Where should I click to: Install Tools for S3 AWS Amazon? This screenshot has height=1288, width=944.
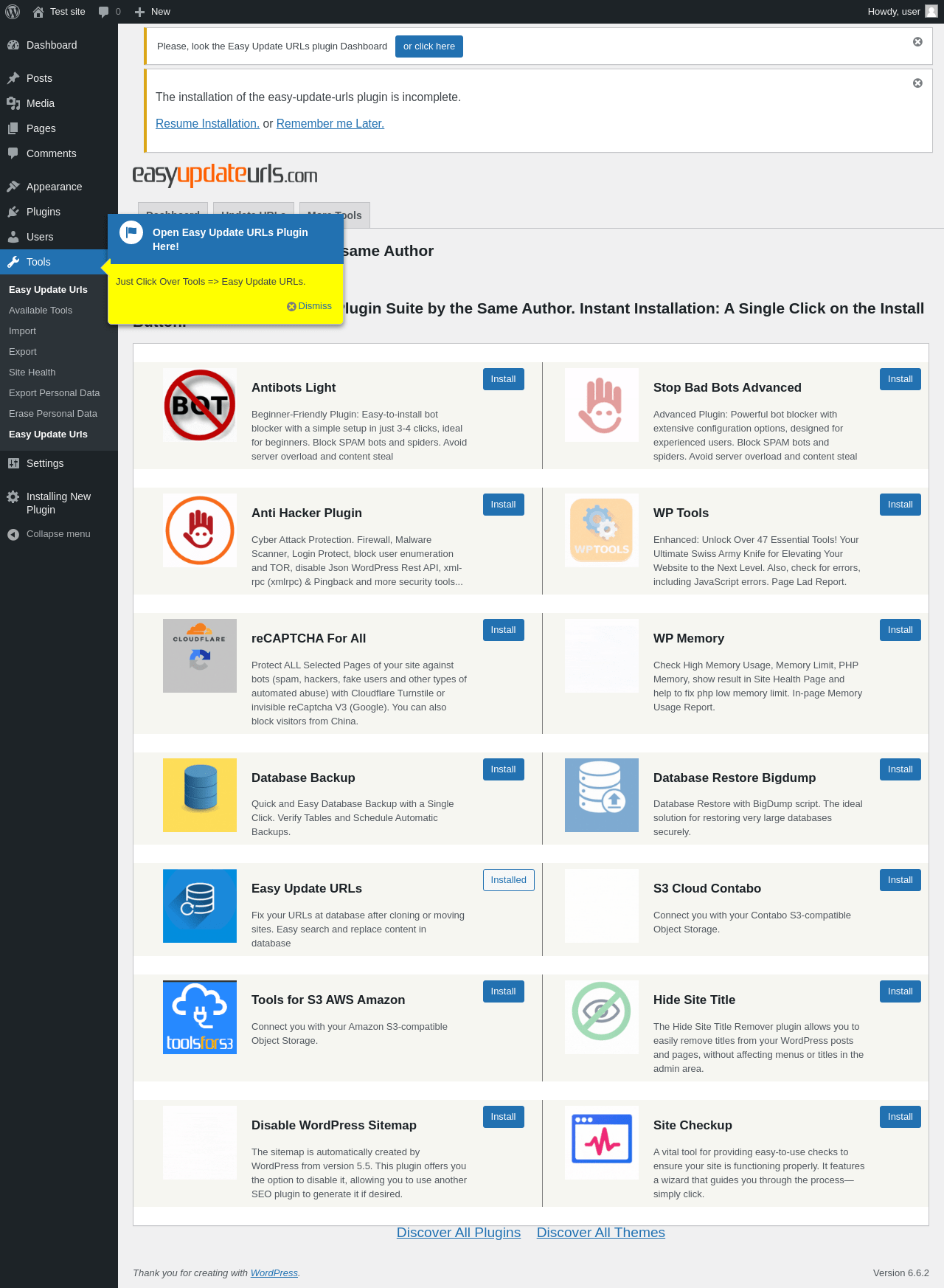[x=504, y=991]
